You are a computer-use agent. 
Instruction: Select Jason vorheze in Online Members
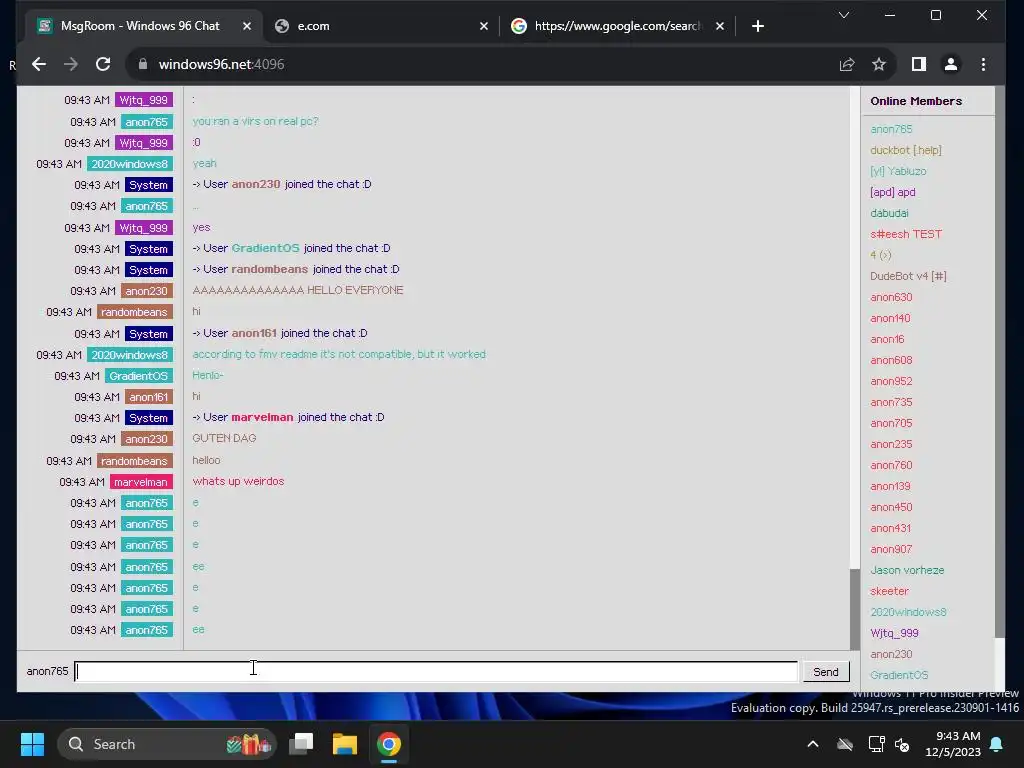pyautogui.click(x=907, y=570)
